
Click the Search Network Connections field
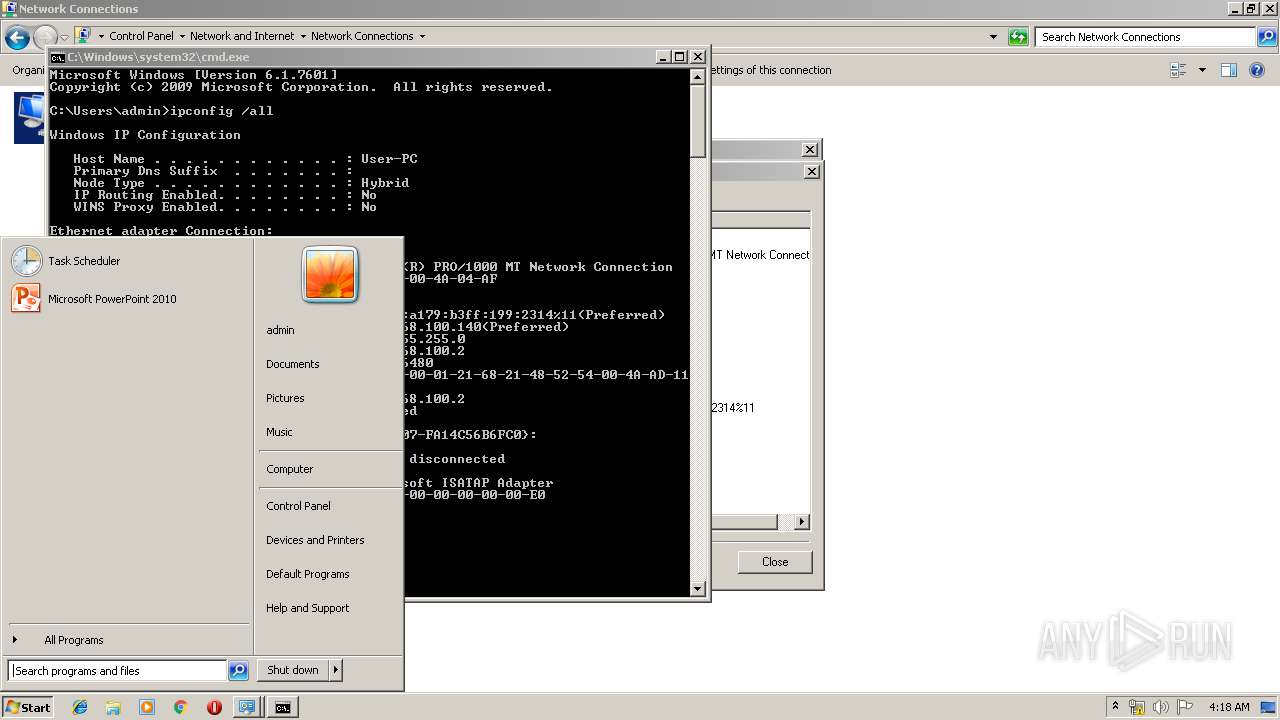(x=1145, y=37)
